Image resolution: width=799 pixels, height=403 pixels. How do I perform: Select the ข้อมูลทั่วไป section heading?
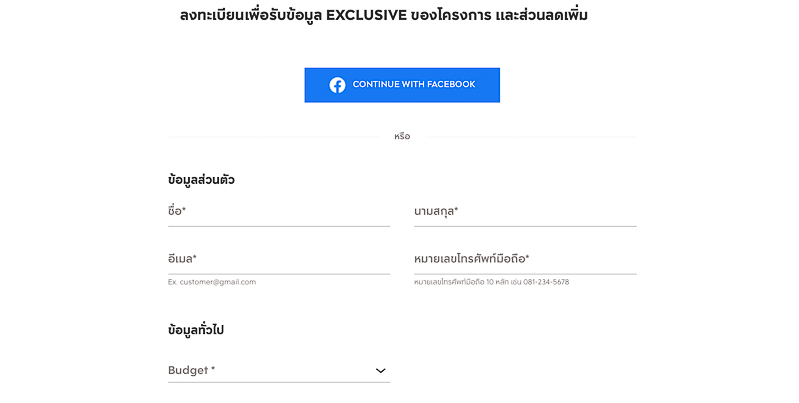tap(196, 330)
